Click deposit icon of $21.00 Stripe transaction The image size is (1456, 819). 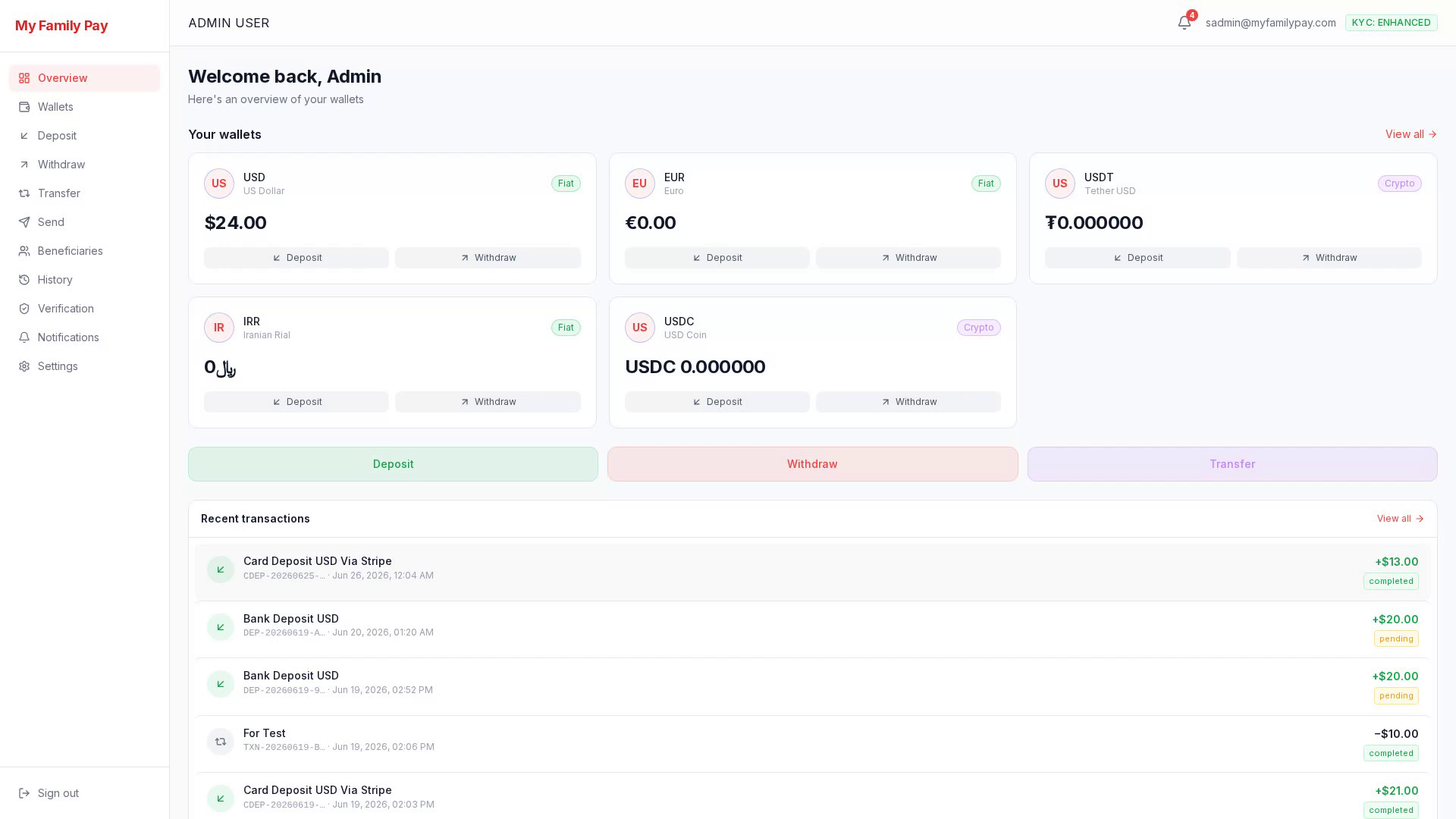pos(221,799)
